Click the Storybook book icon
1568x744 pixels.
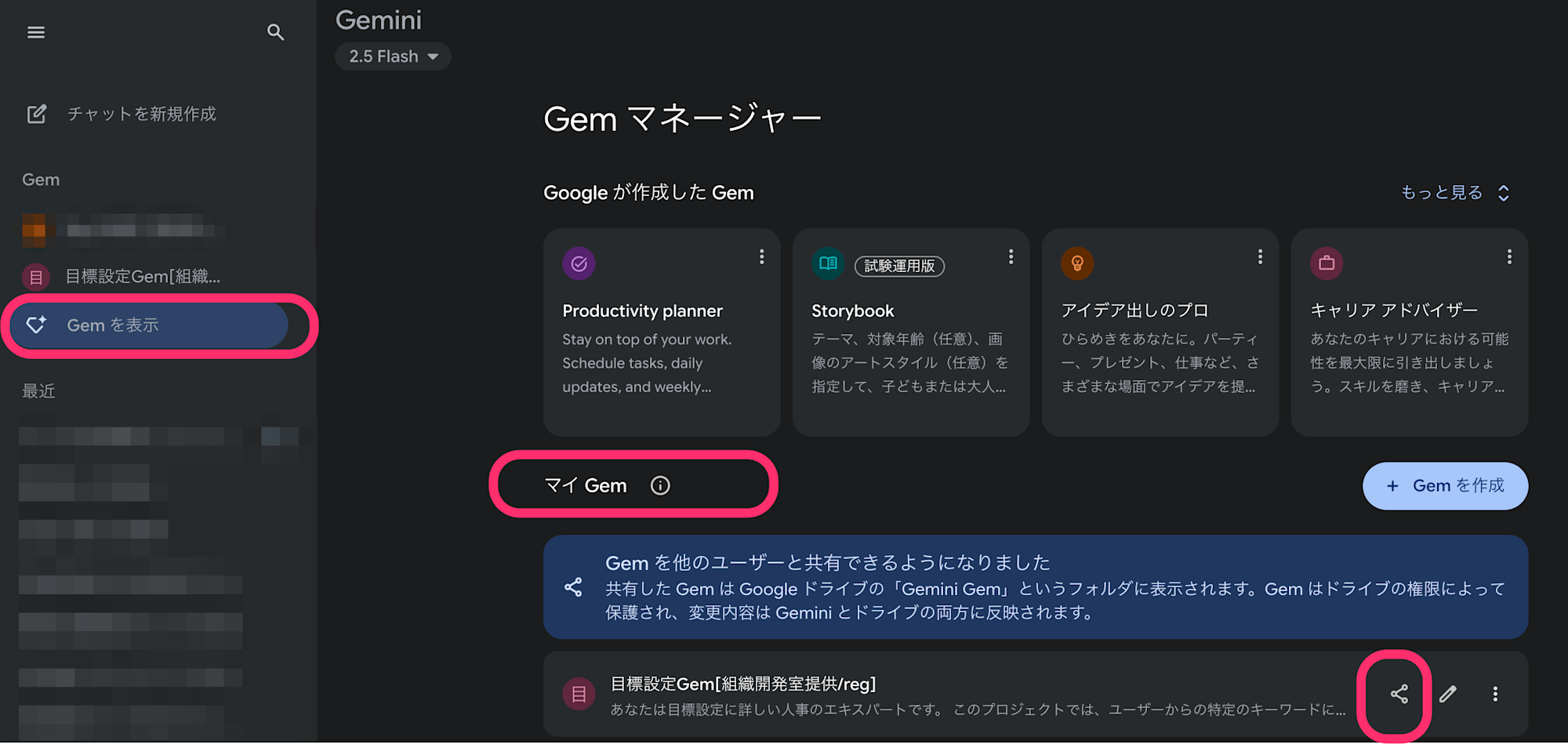828,263
